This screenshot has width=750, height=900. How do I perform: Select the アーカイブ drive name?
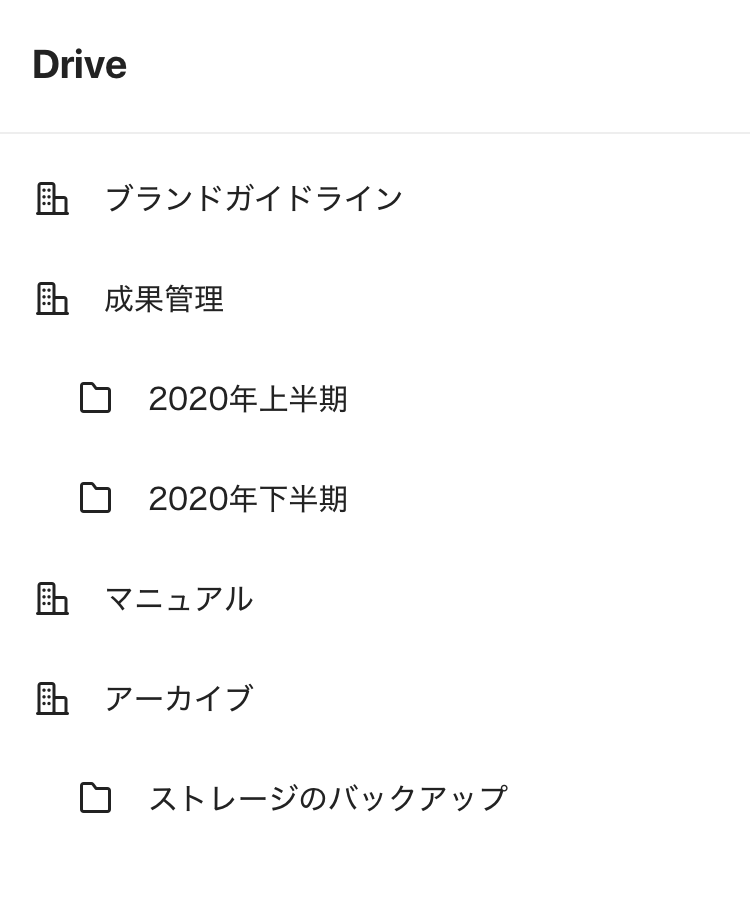pyautogui.click(x=178, y=698)
